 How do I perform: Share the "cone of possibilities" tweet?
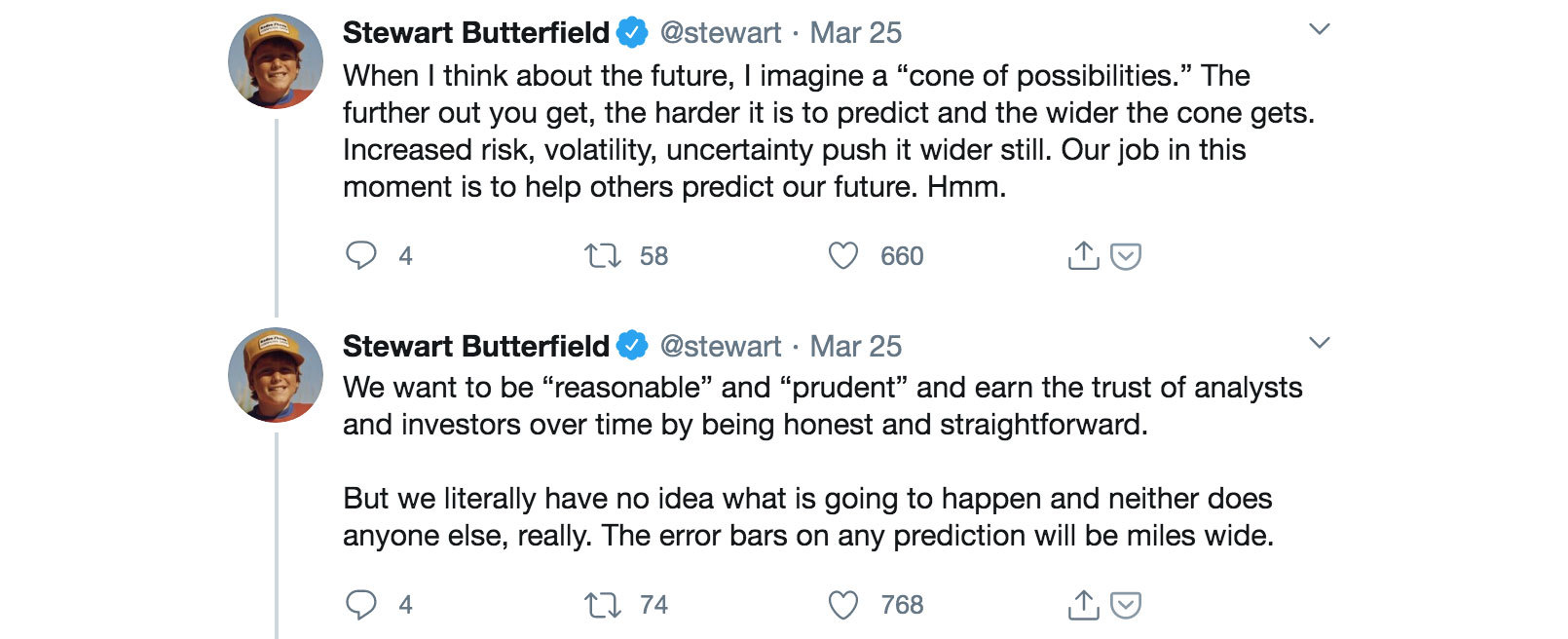[1083, 255]
